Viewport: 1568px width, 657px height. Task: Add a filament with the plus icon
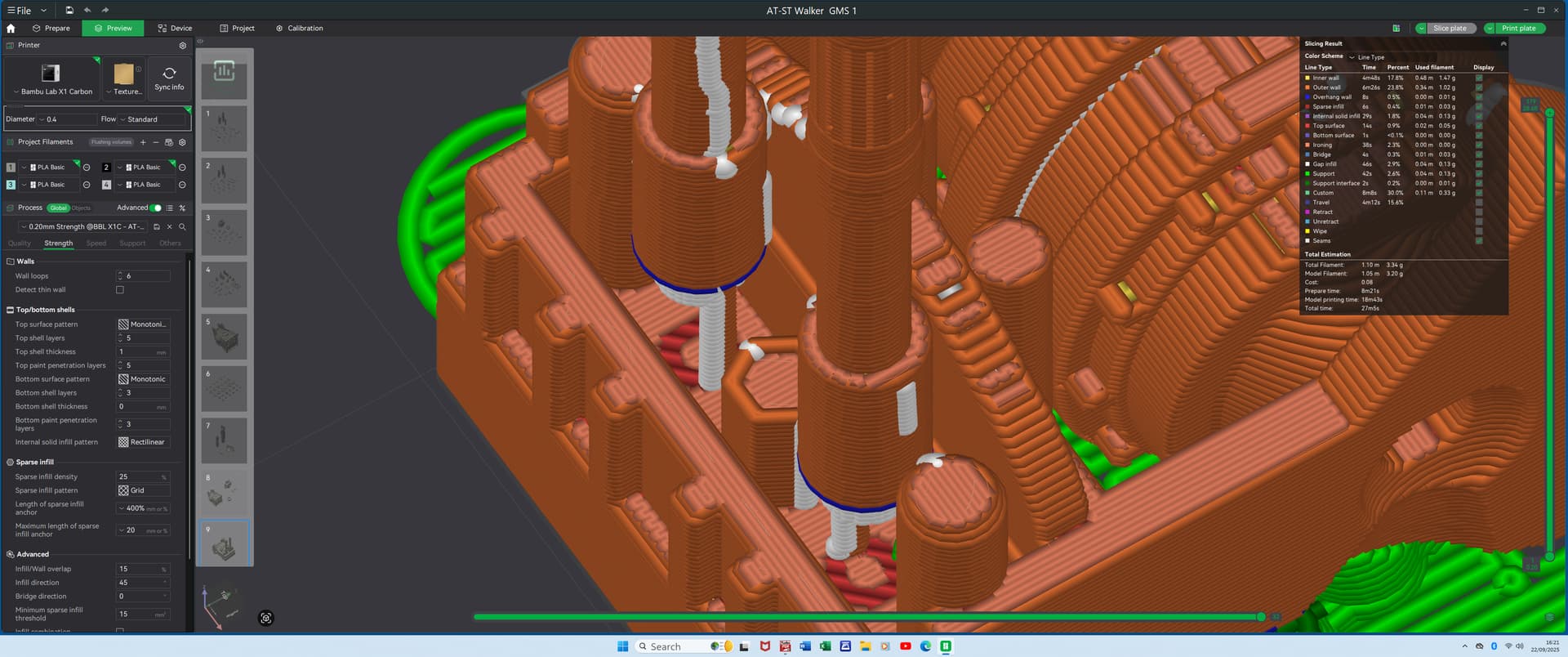(143, 142)
